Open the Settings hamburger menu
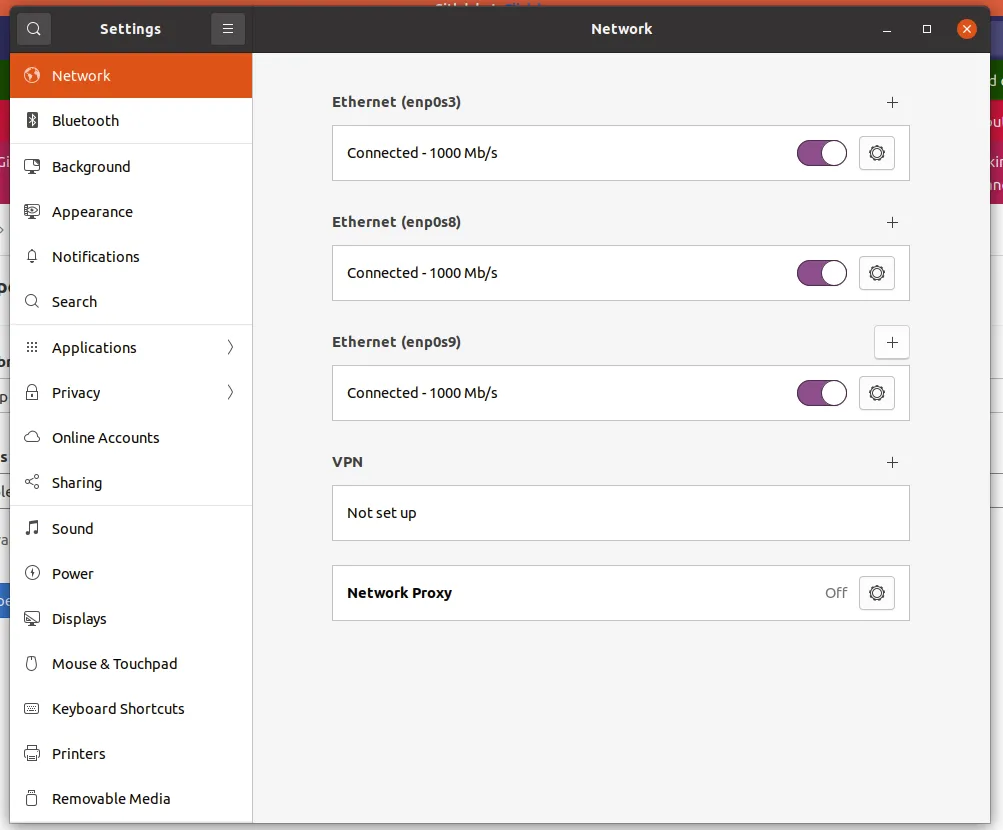This screenshot has height=830, width=1003. click(x=228, y=29)
